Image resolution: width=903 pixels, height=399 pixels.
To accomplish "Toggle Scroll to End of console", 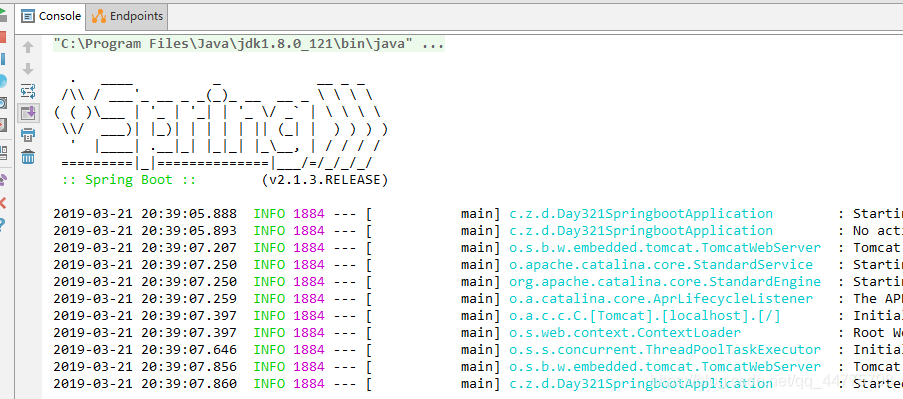I will pos(28,113).
